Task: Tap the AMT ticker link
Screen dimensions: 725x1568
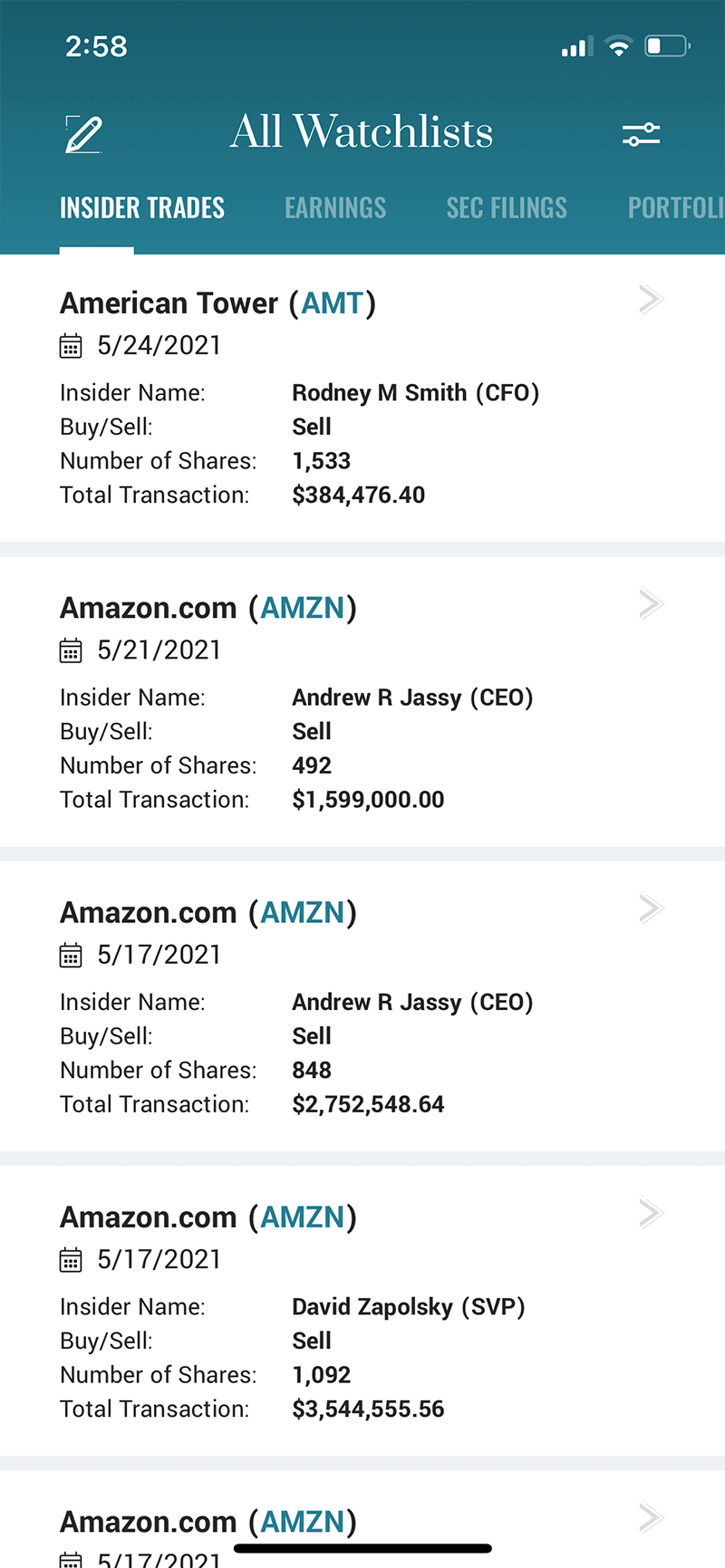Action: click(x=333, y=303)
